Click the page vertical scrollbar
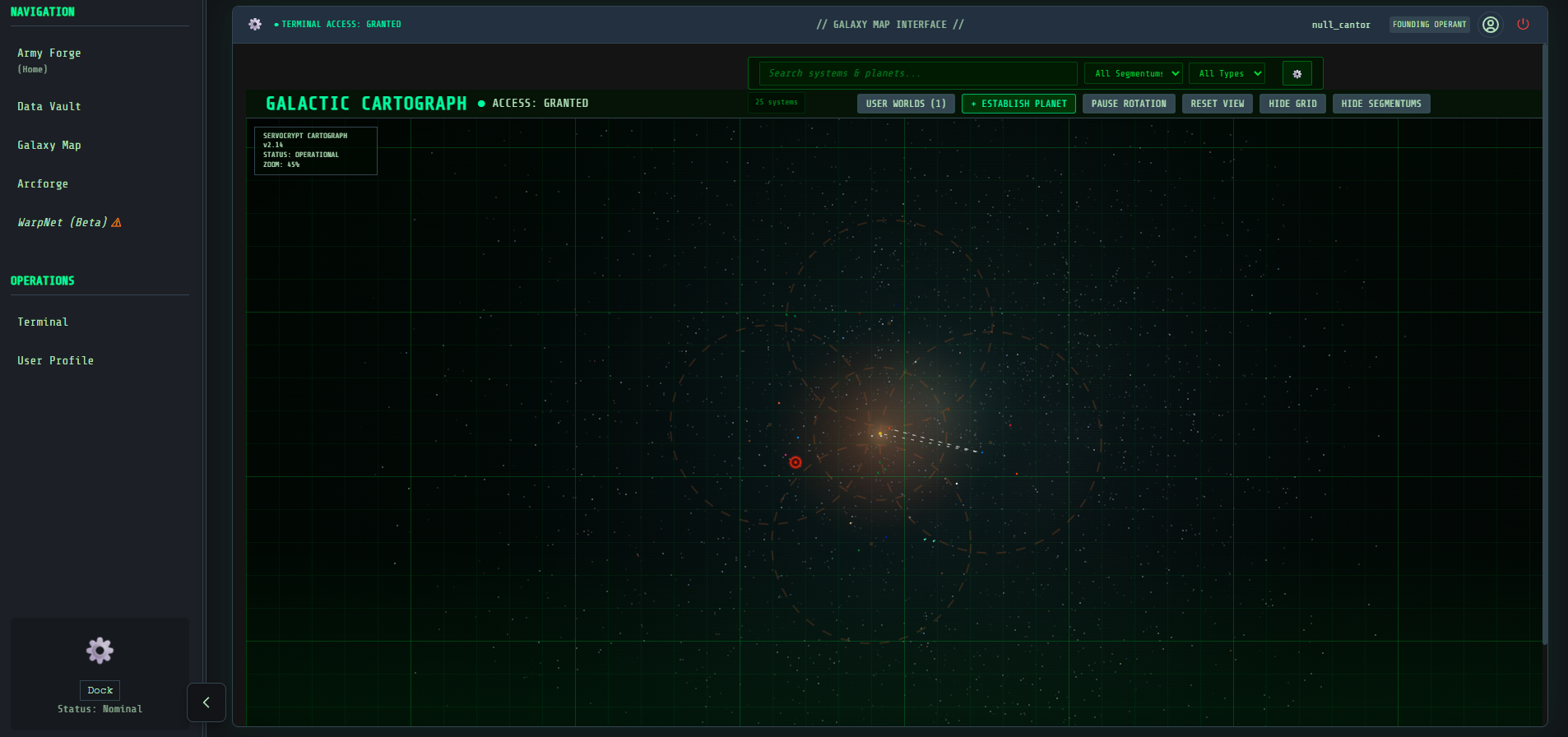The width and height of the screenshot is (1568, 737). (1544, 343)
